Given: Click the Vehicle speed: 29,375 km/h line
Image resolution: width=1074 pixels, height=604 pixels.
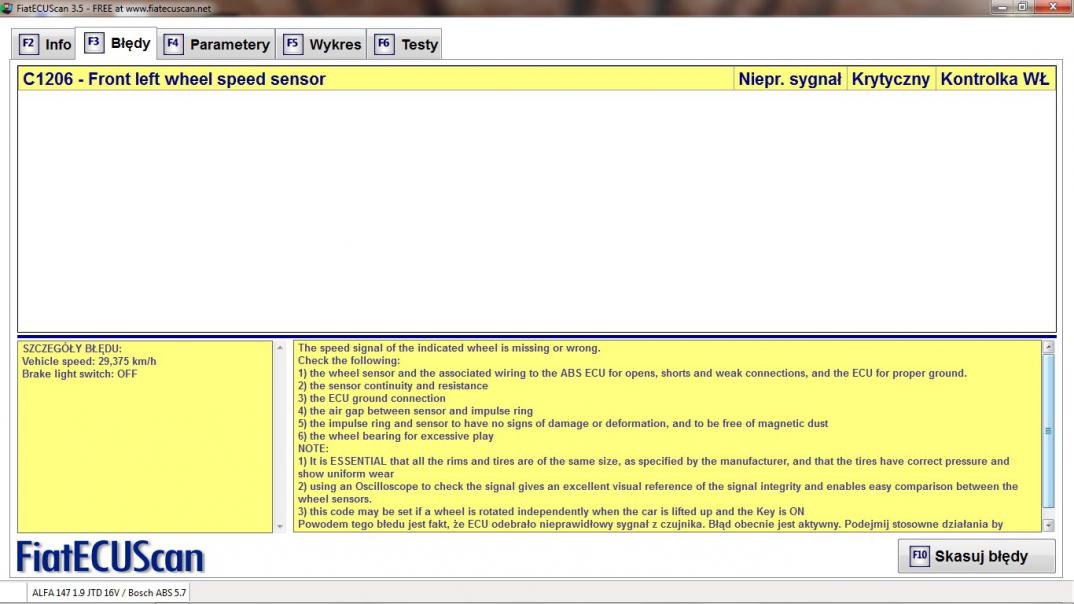Looking at the screenshot, I should pyautogui.click(x=89, y=361).
